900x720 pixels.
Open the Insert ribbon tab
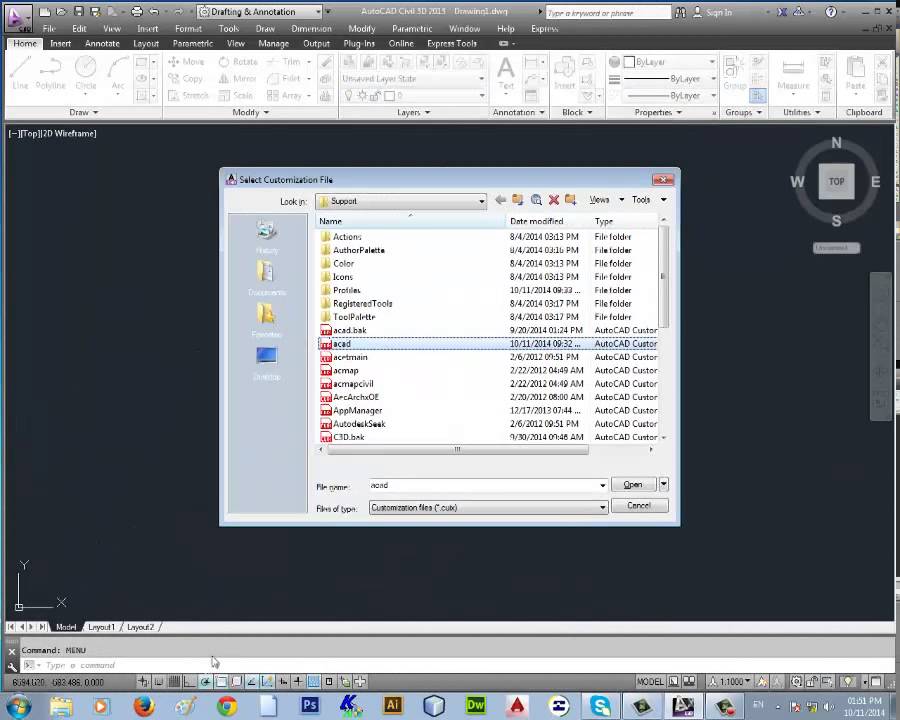click(x=60, y=43)
